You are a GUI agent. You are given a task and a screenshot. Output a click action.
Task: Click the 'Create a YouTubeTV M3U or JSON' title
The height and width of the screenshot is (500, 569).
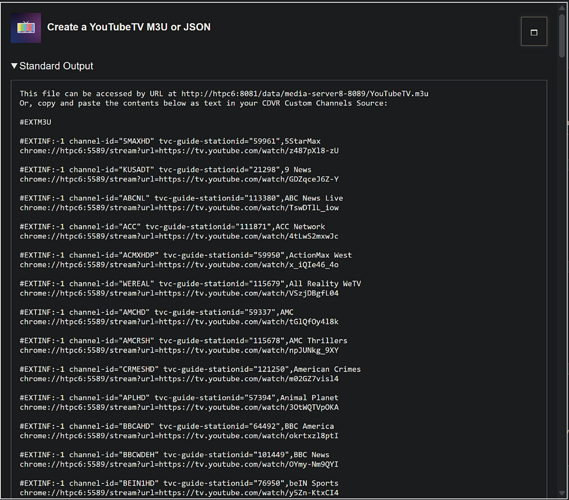coord(129,27)
